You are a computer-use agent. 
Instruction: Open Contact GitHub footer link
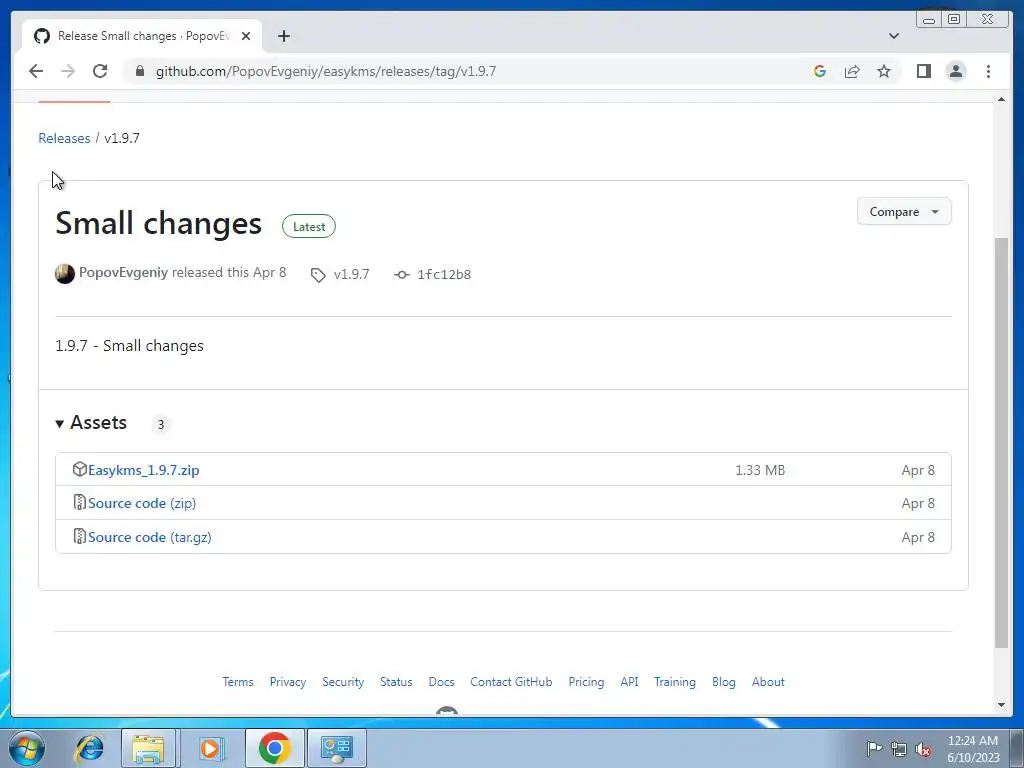511,682
